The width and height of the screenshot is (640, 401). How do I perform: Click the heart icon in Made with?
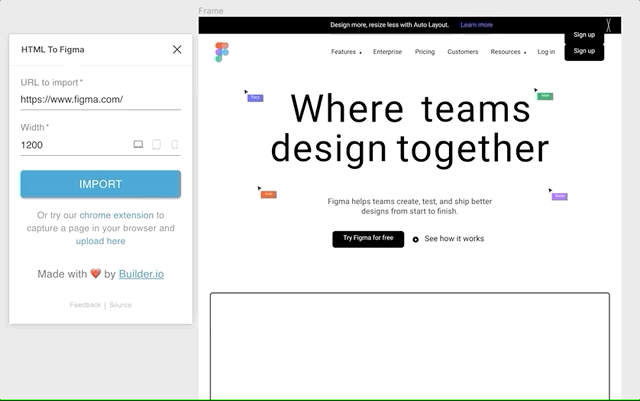click(96, 273)
